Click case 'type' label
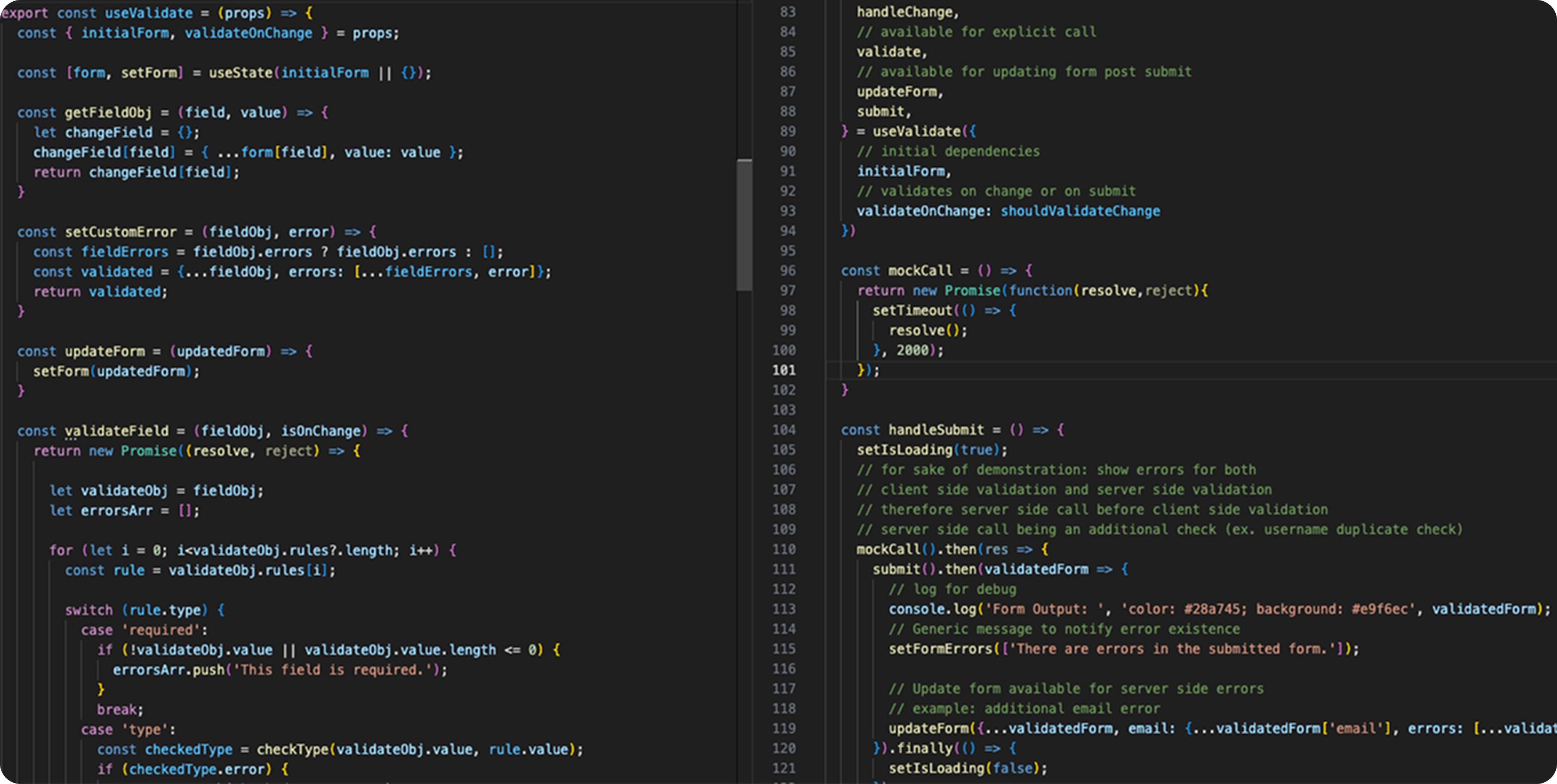The width and height of the screenshot is (1557, 784). pos(128,730)
